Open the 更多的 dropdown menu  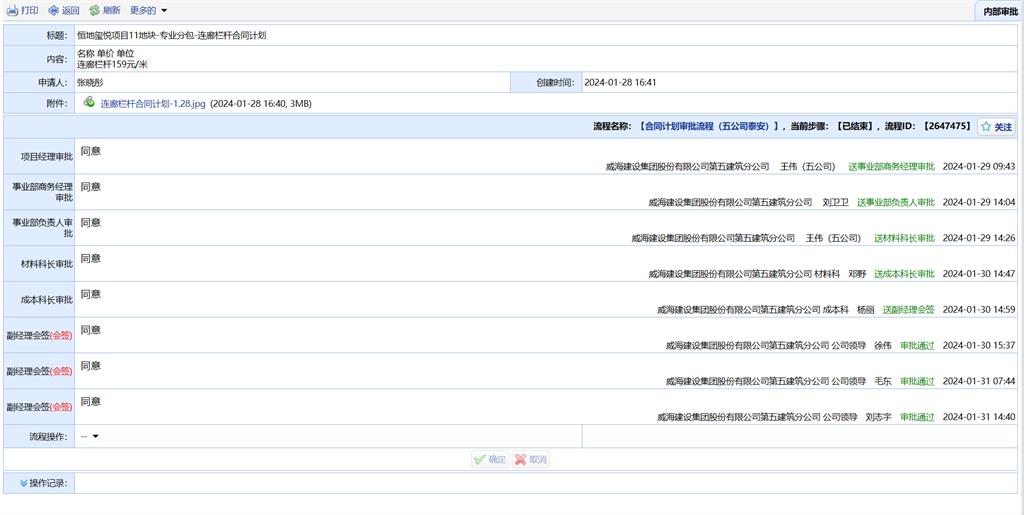coord(149,10)
